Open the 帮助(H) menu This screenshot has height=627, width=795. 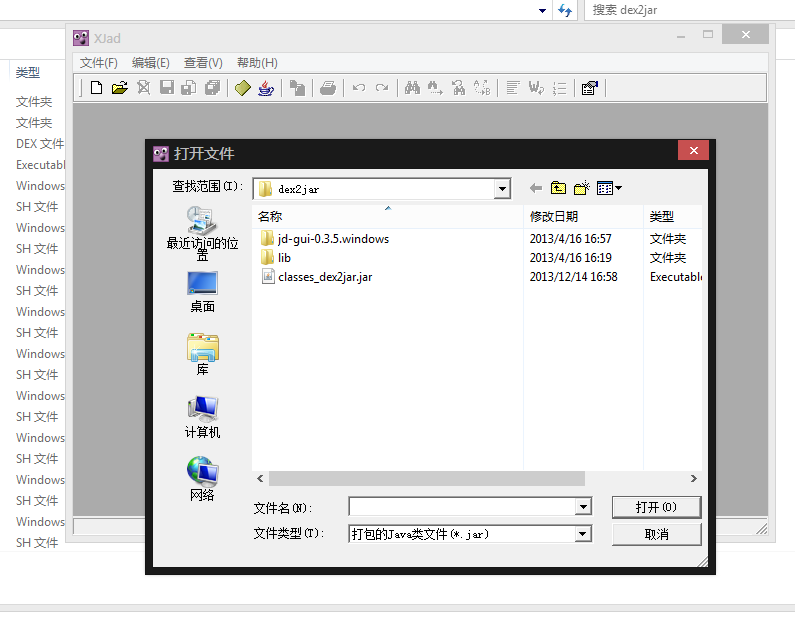tap(257, 63)
